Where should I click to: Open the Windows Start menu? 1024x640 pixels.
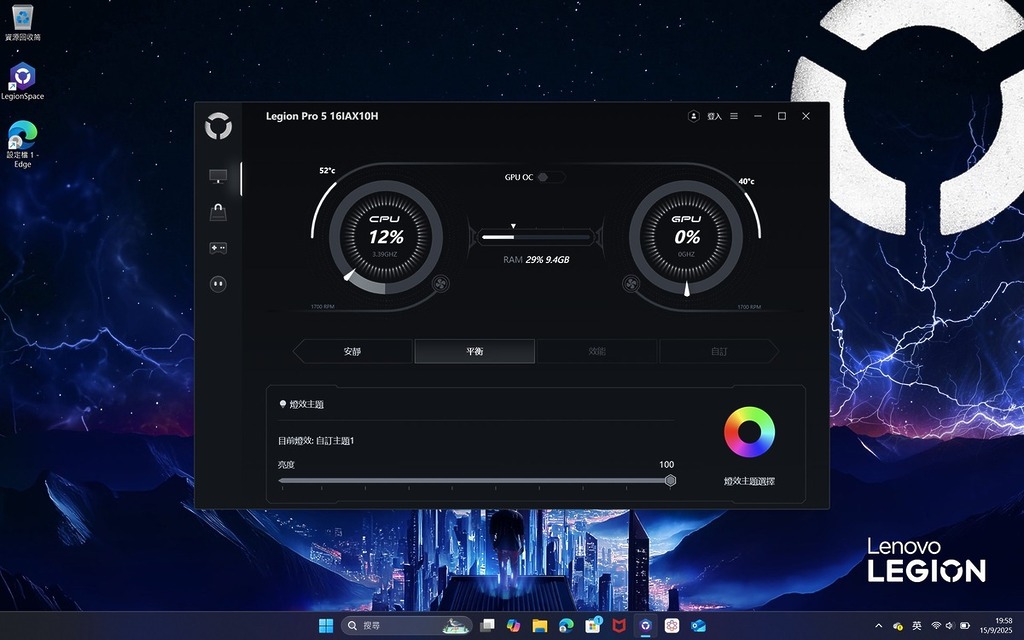click(x=326, y=626)
